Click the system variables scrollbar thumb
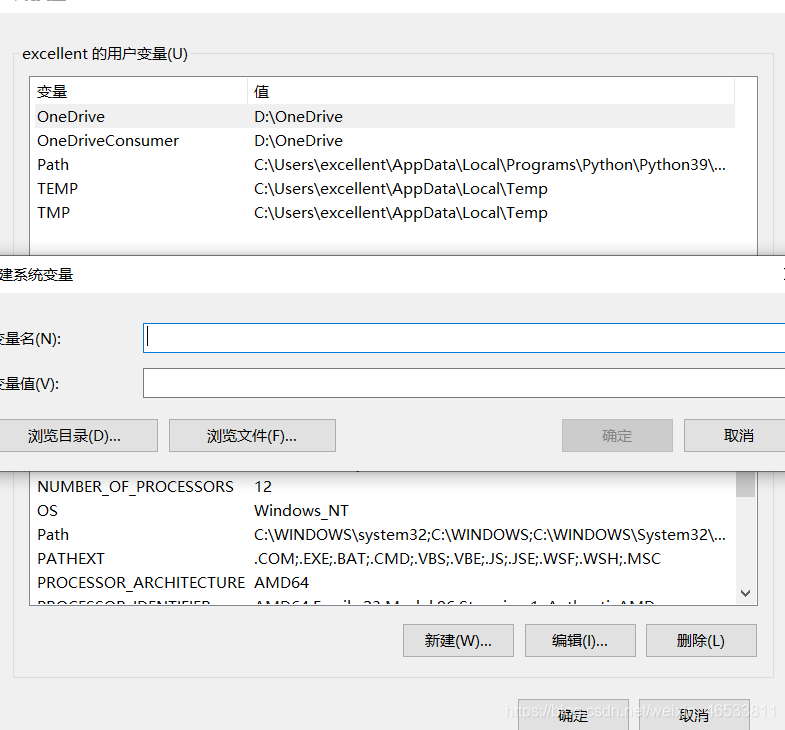The width and height of the screenshot is (785, 730). coord(745,484)
